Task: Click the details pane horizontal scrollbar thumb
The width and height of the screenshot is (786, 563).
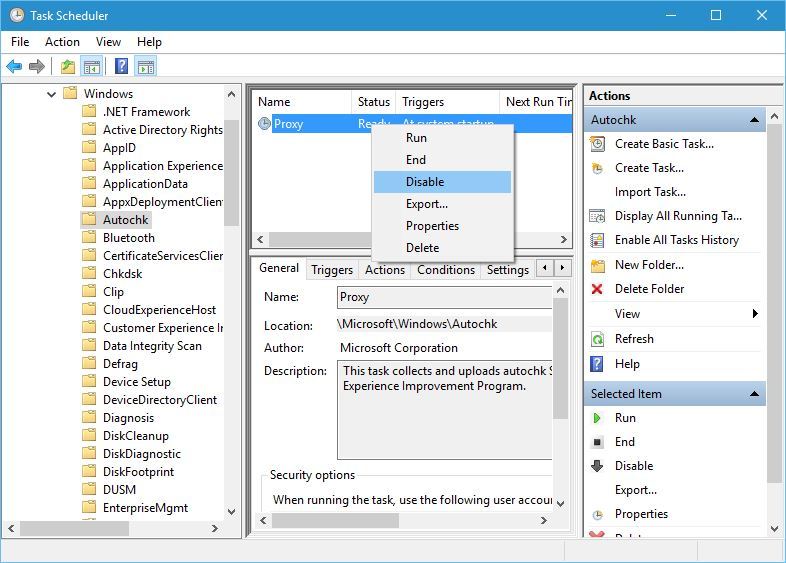Action: pos(335,521)
